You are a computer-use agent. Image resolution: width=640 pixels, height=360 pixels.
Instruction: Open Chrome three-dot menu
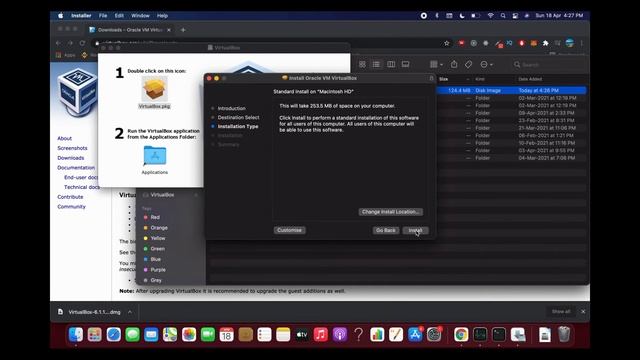tap(582, 43)
